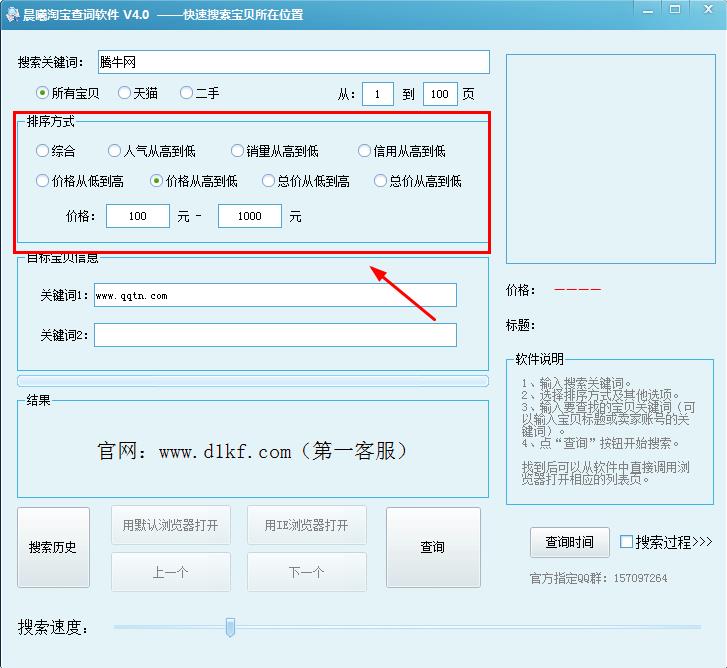Select the 所有宝贝 radio option
Viewport: 727px width, 668px height.
tap(43, 93)
